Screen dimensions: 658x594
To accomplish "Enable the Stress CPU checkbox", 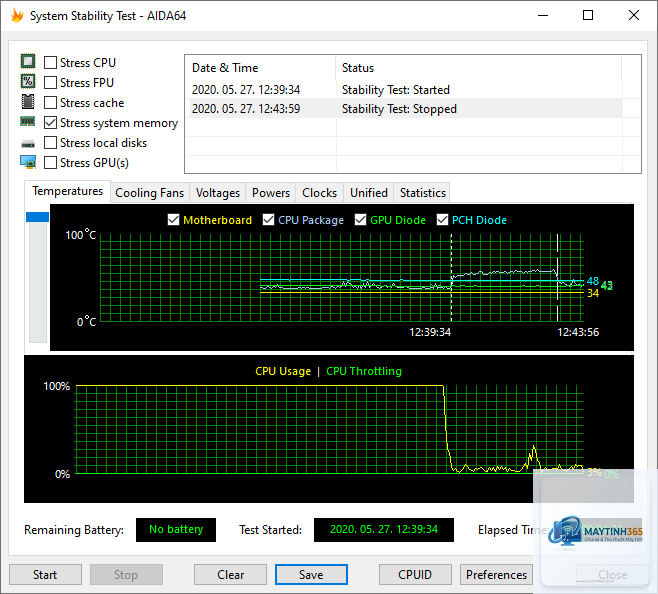I will coord(50,63).
